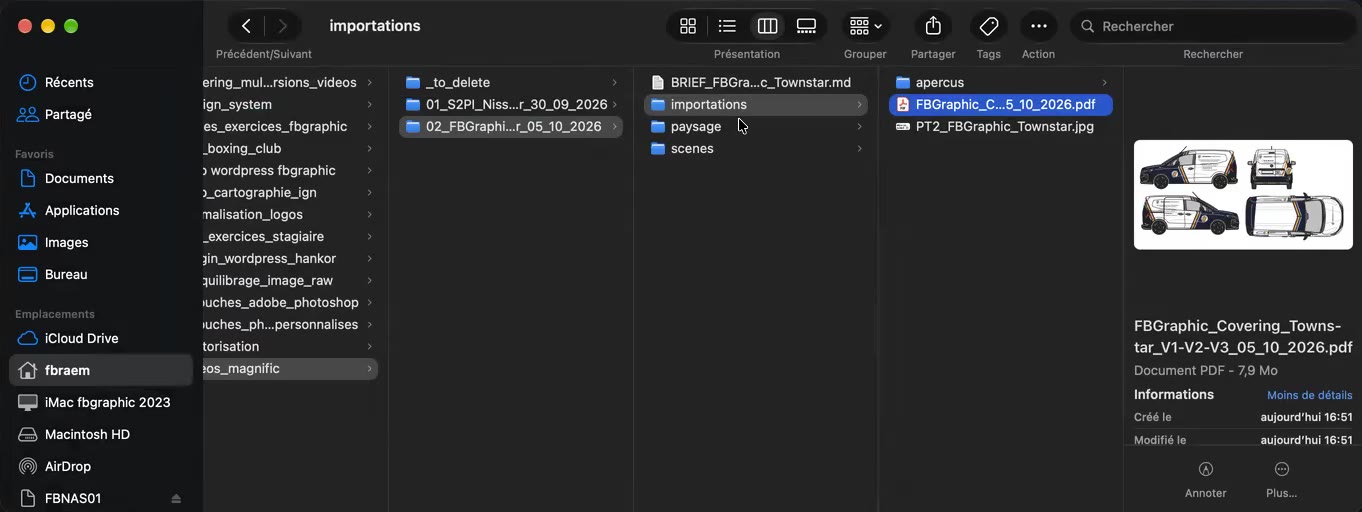
Task: Select iMac fbgraphic 2023 location
Action: (101, 402)
